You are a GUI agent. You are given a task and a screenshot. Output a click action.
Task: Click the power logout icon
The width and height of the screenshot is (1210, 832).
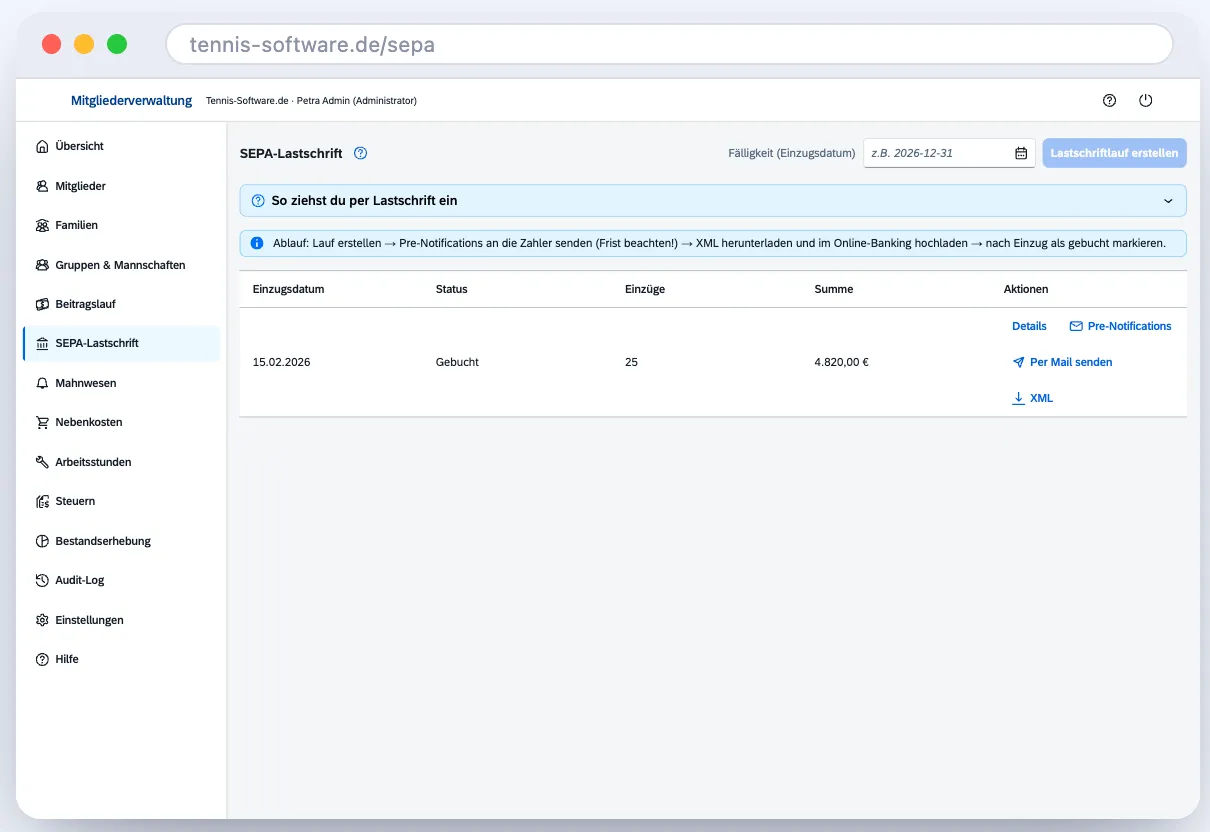[1146, 101]
